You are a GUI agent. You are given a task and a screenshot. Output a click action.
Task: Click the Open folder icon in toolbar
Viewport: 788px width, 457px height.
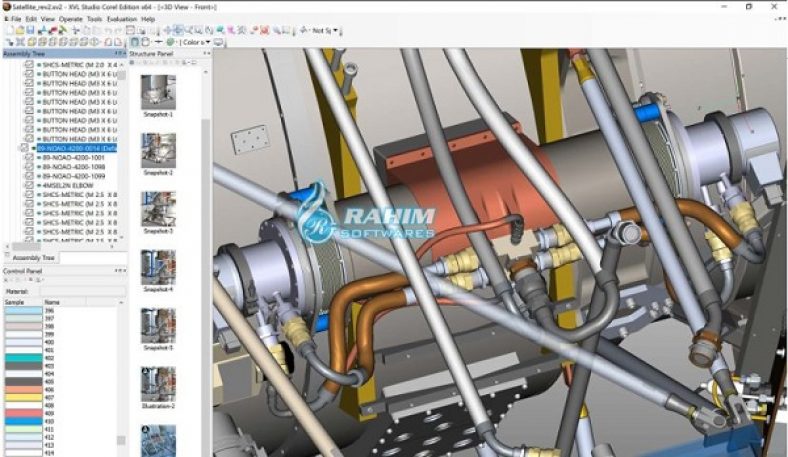[20, 31]
